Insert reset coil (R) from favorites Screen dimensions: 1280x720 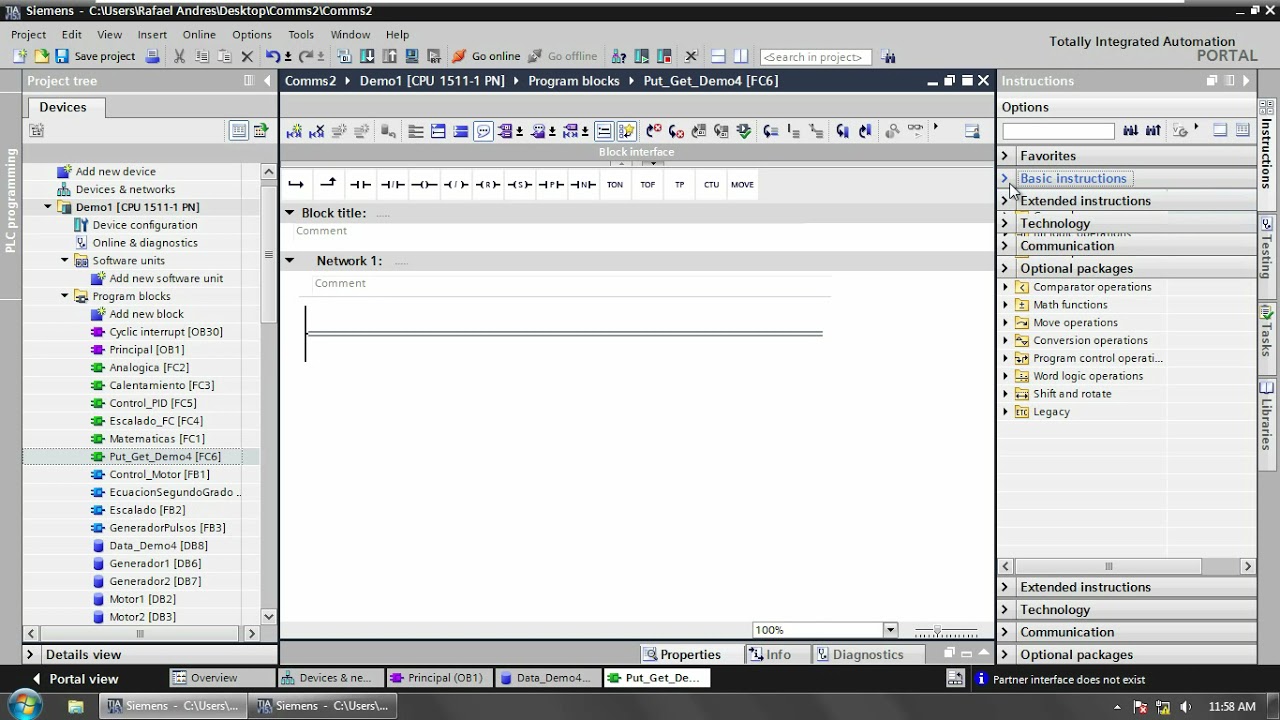point(488,185)
